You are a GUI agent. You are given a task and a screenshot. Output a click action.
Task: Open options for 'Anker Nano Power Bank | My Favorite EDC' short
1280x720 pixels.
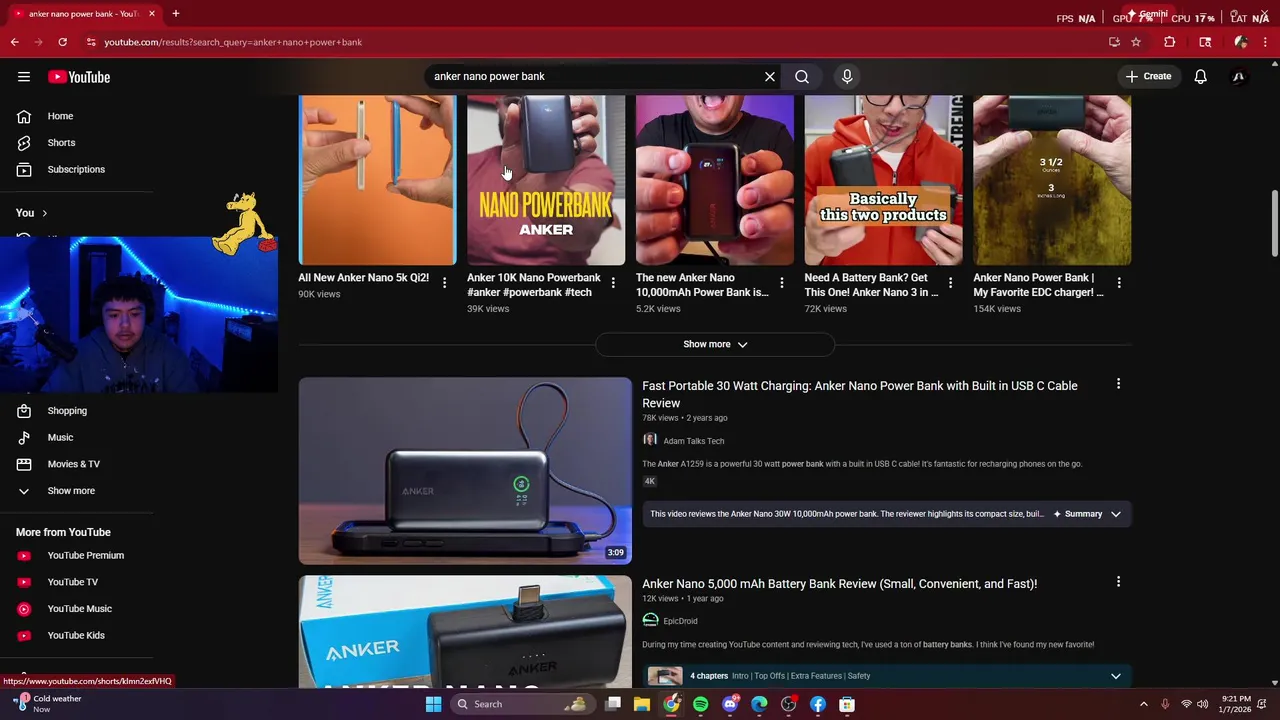tap(1119, 283)
